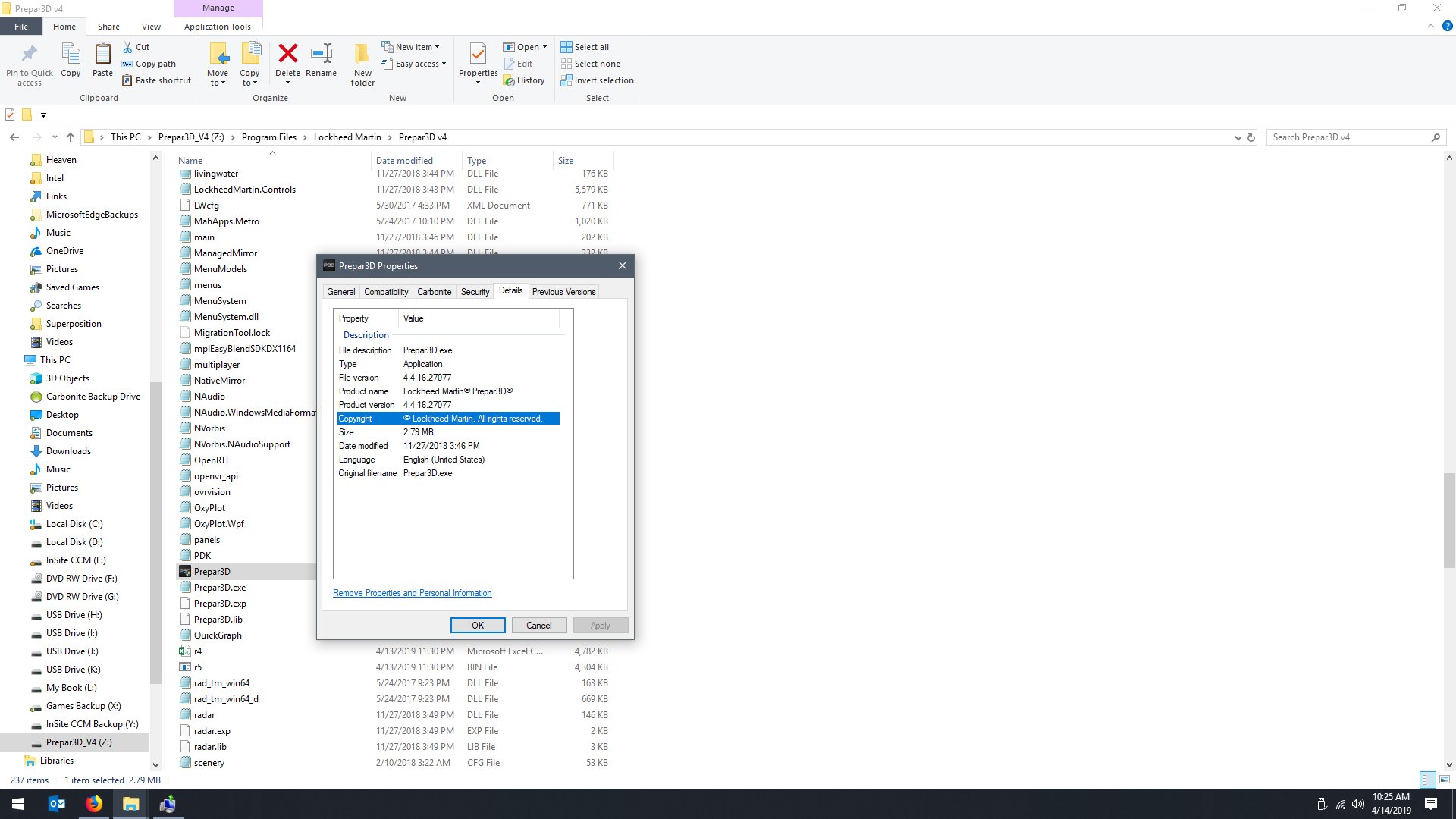This screenshot has width=1456, height=819.
Task: Click the Cut scissors icon
Action: [x=127, y=47]
